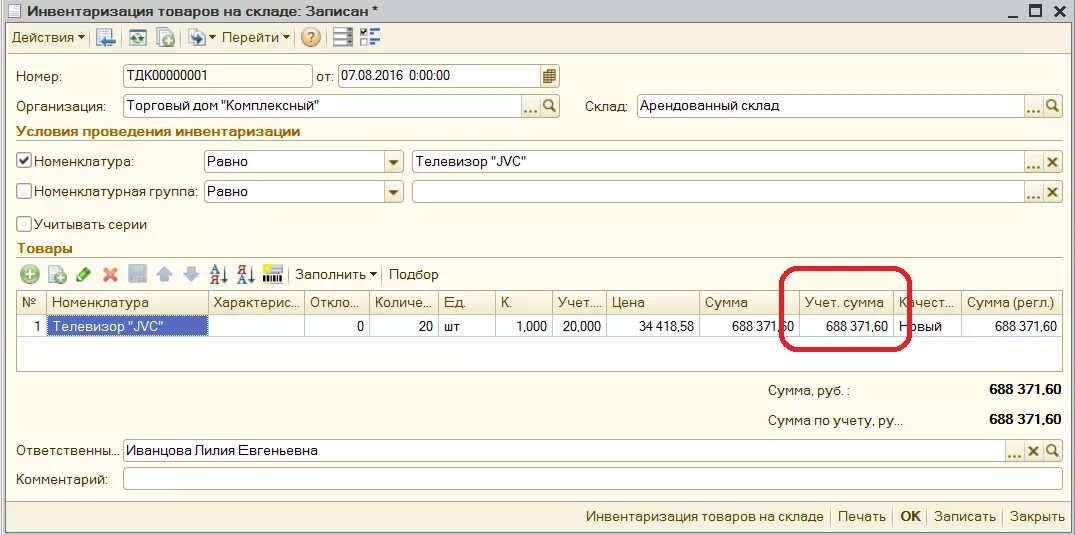Image resolution: width=1075 pixels, height=535 pixels.
Task: Click the barcode scanner icon in Товары toolbar
Action: (273, 274)
